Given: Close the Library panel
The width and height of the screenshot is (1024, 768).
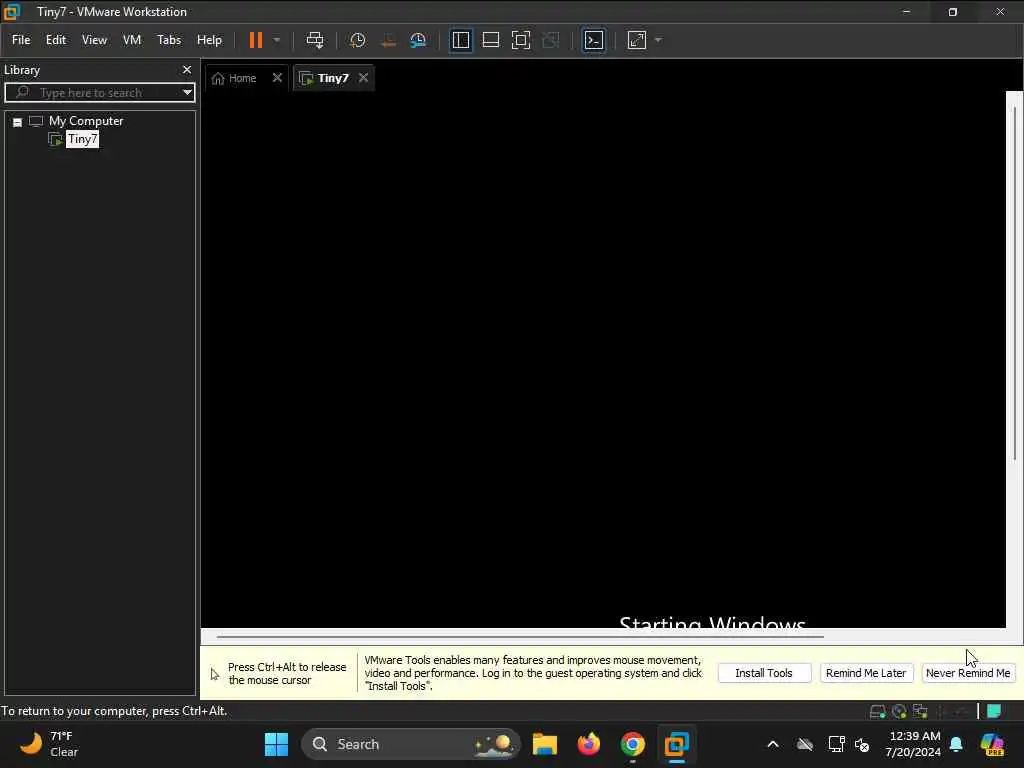Looking at the screenshot, I should point(187,70).
